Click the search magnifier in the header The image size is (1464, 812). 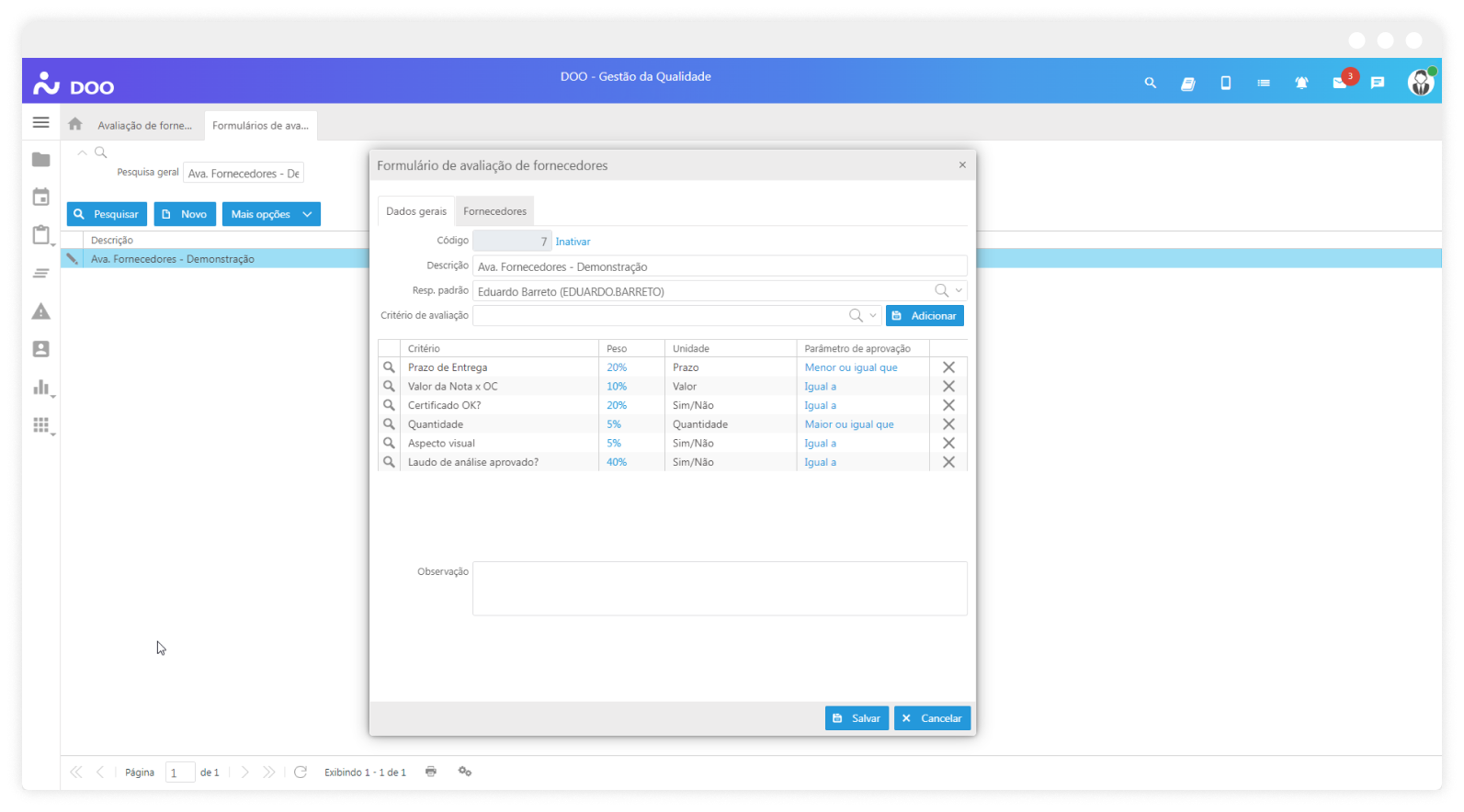[x=1150, y=83]
